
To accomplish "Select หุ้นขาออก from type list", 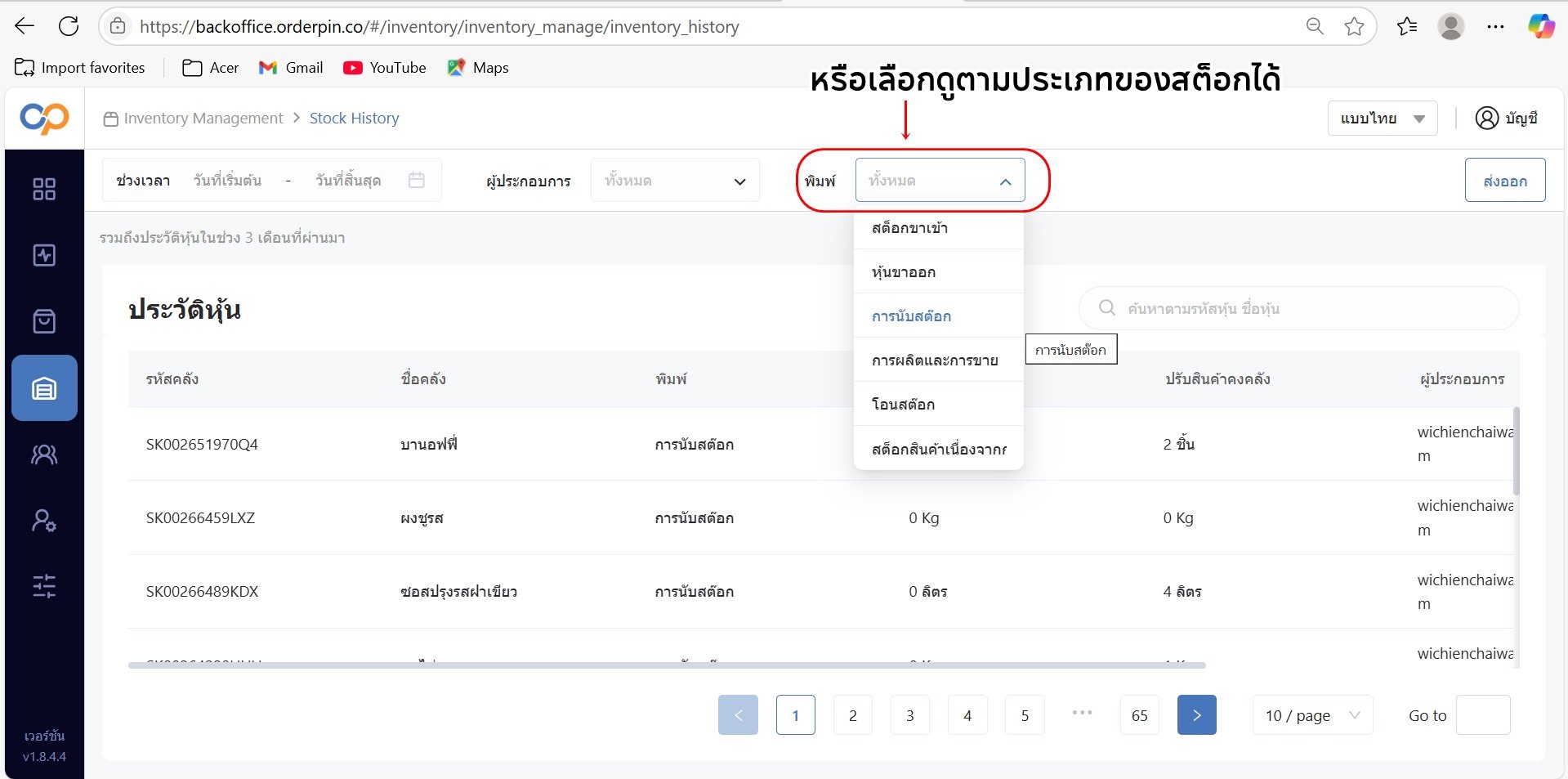I will point(938,272).
